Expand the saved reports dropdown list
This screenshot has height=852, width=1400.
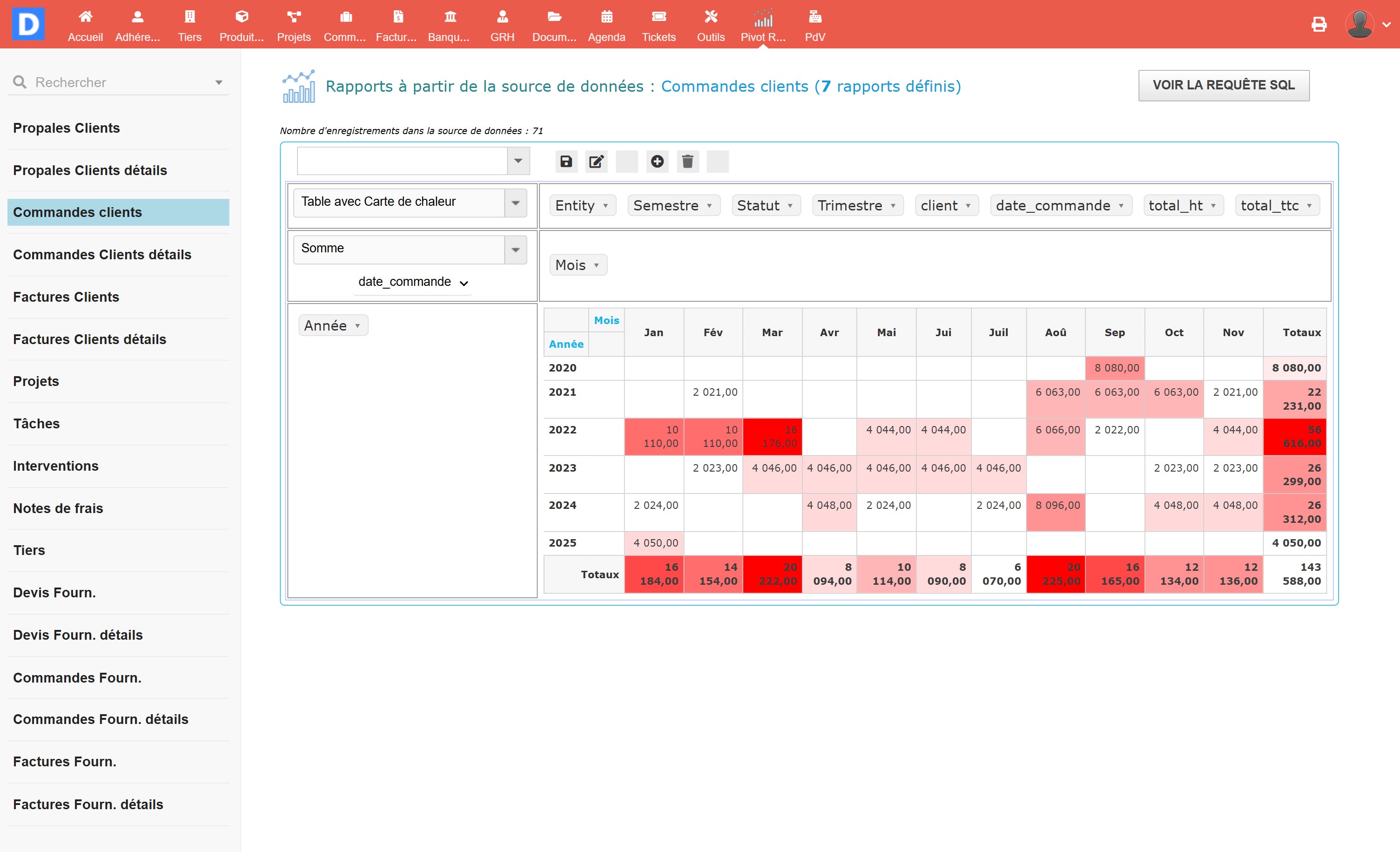518,161
